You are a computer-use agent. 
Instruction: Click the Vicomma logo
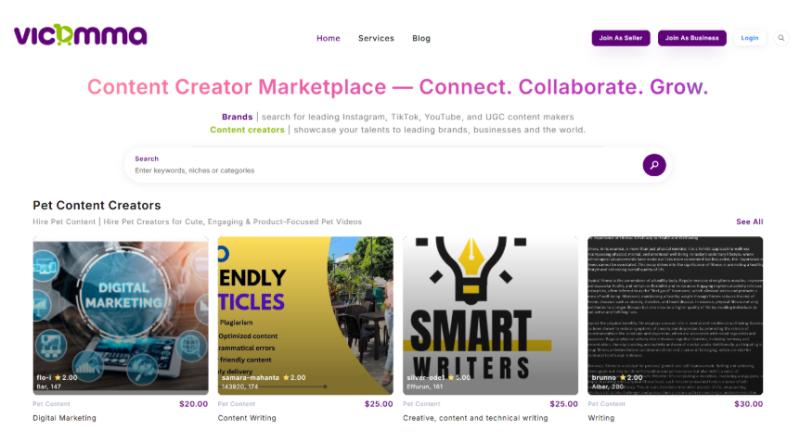coord(80,36)
